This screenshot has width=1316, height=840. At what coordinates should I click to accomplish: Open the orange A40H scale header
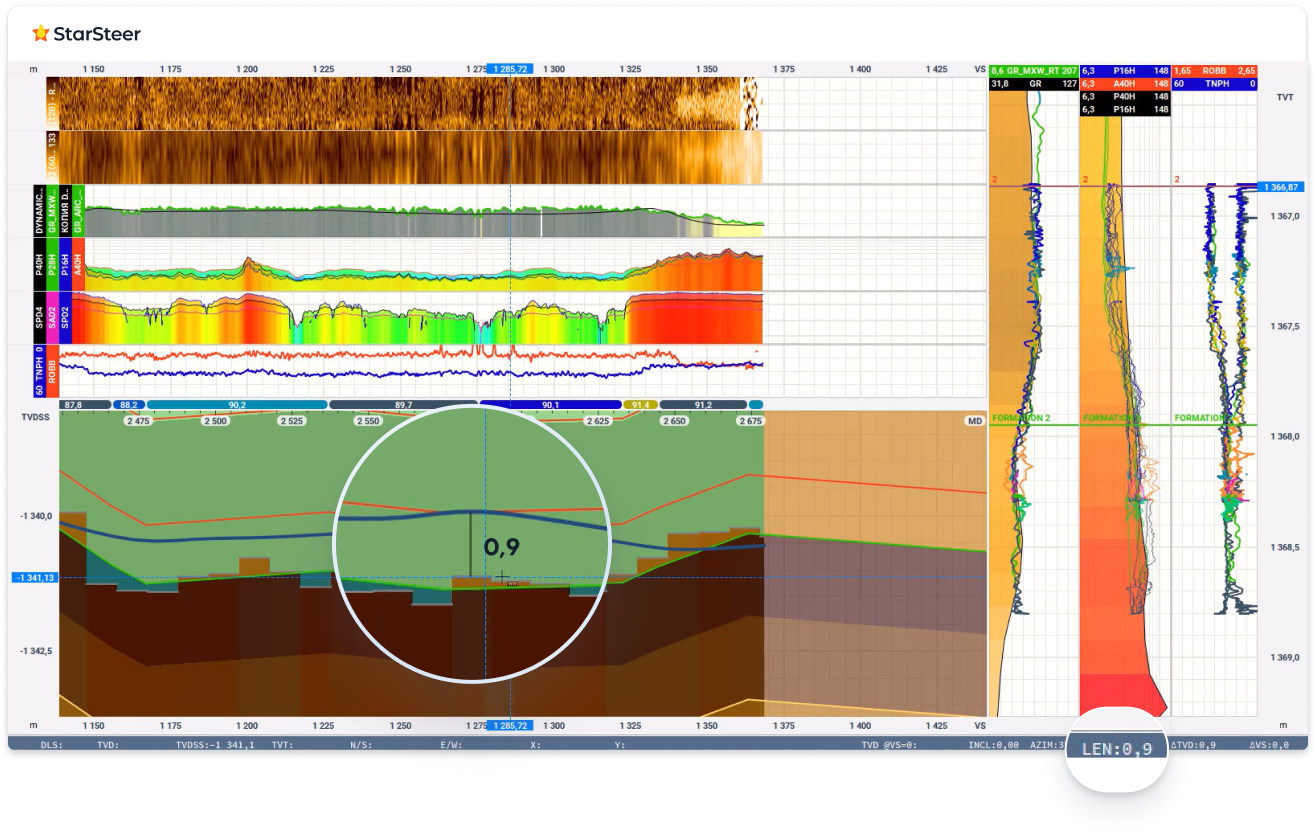[x=1124, y=84]
